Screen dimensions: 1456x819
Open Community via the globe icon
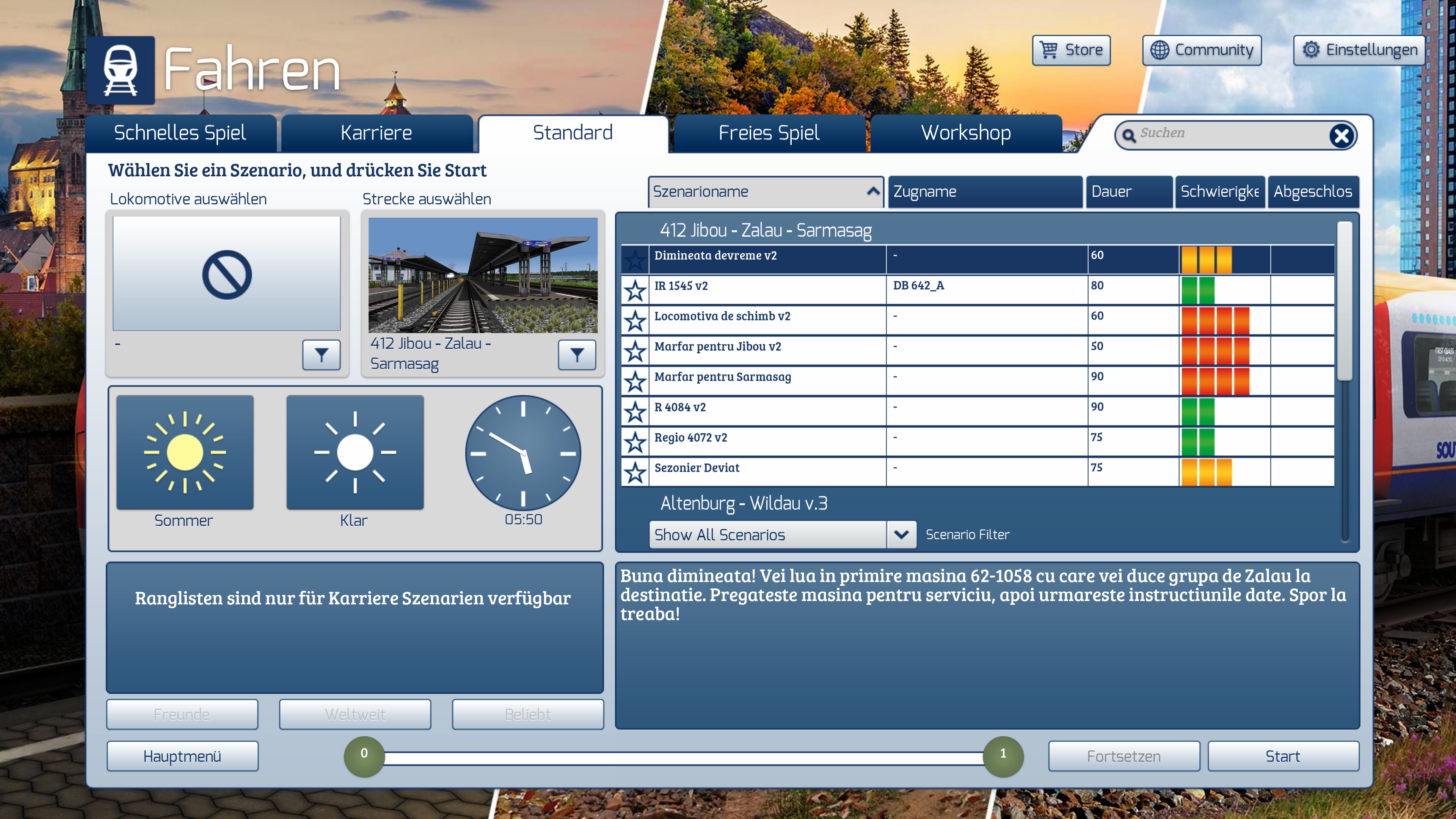[1159, 50]
